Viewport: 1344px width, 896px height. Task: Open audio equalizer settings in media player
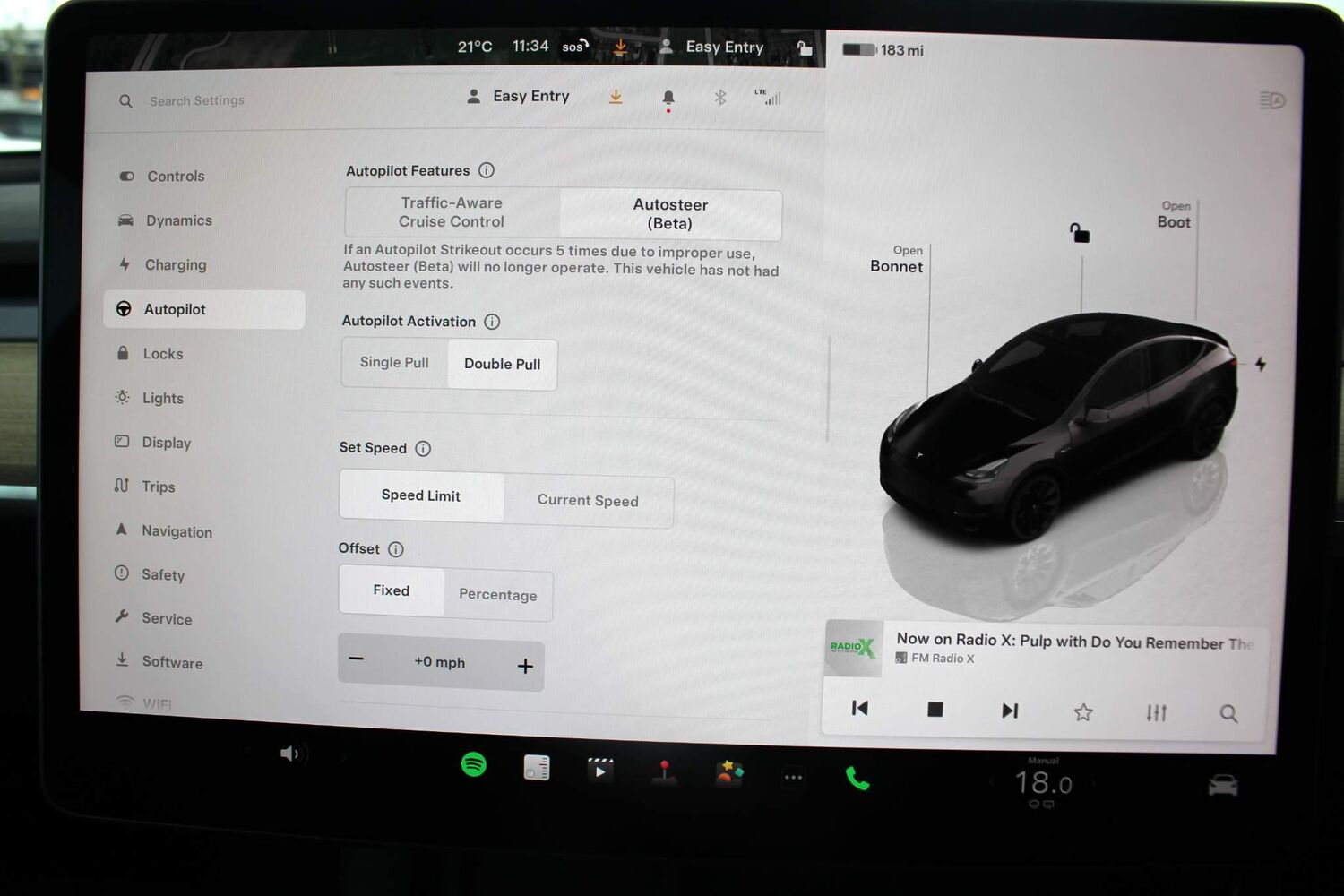pyautogui.click(x=1156, y=712)
